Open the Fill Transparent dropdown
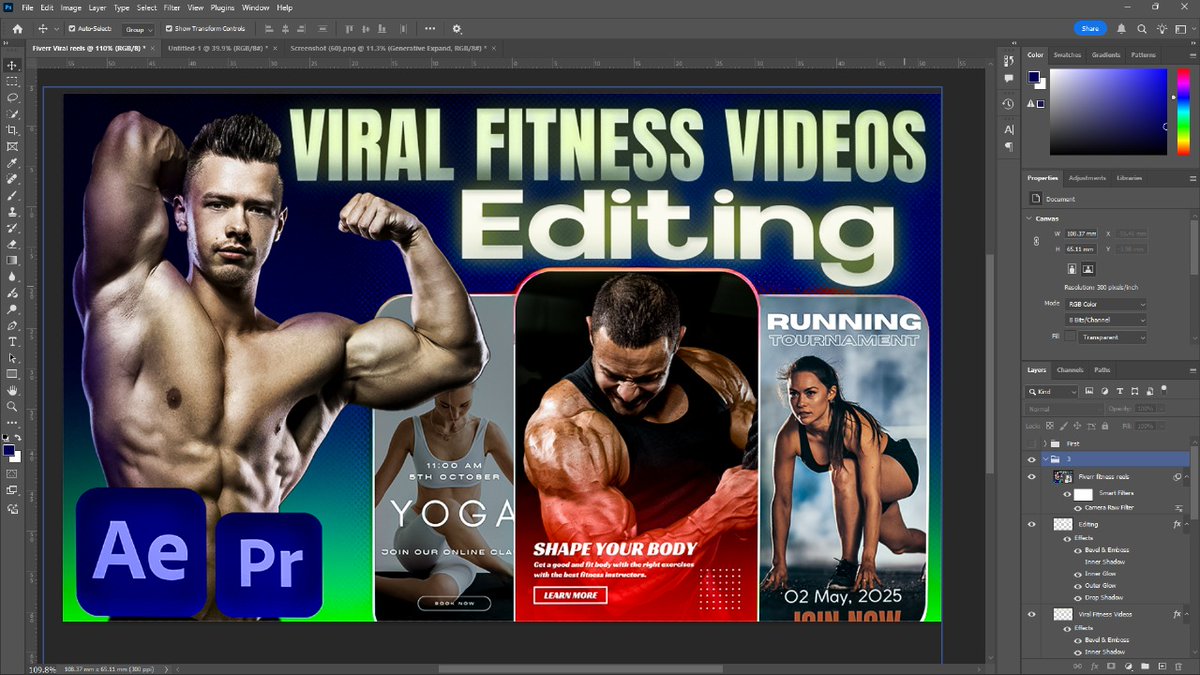This screenshot has width=1200, height=675. [1113, 337]
